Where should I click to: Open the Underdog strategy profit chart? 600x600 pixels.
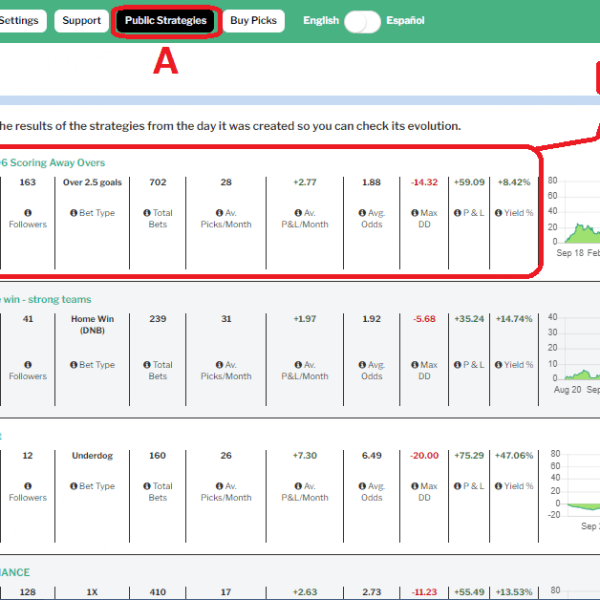573,490
